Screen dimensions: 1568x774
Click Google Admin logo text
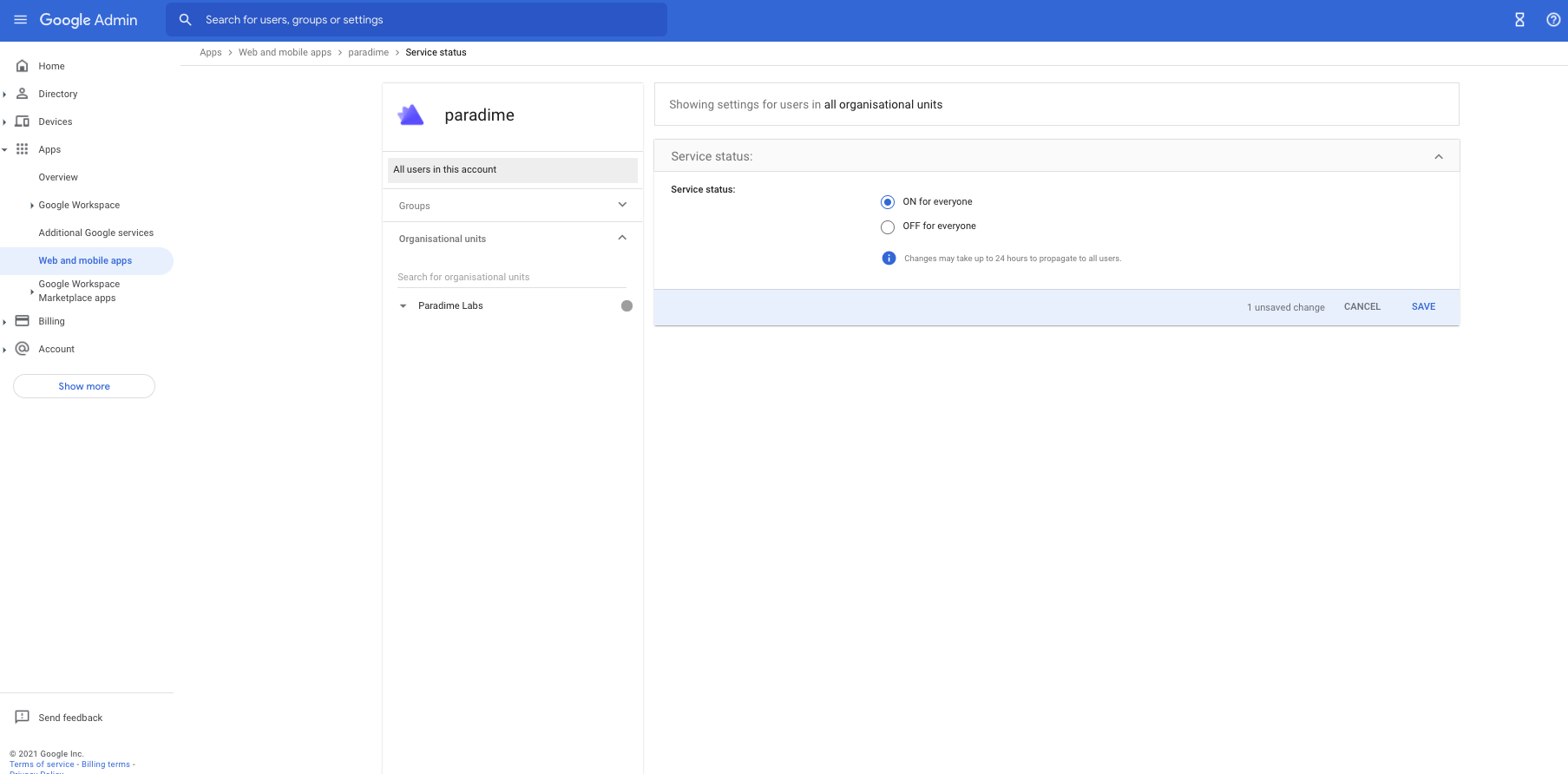89,20
